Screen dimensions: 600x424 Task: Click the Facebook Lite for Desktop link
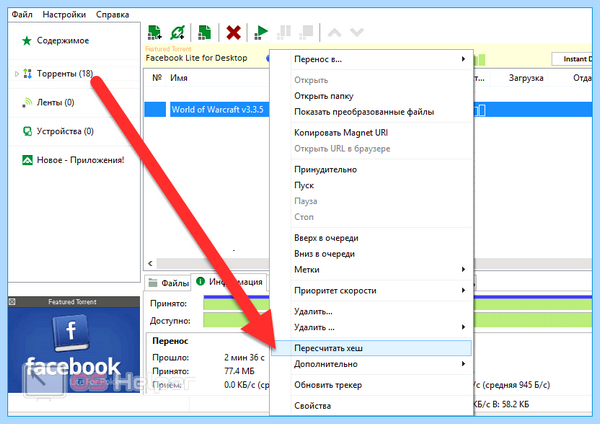[x=196, y=58]
